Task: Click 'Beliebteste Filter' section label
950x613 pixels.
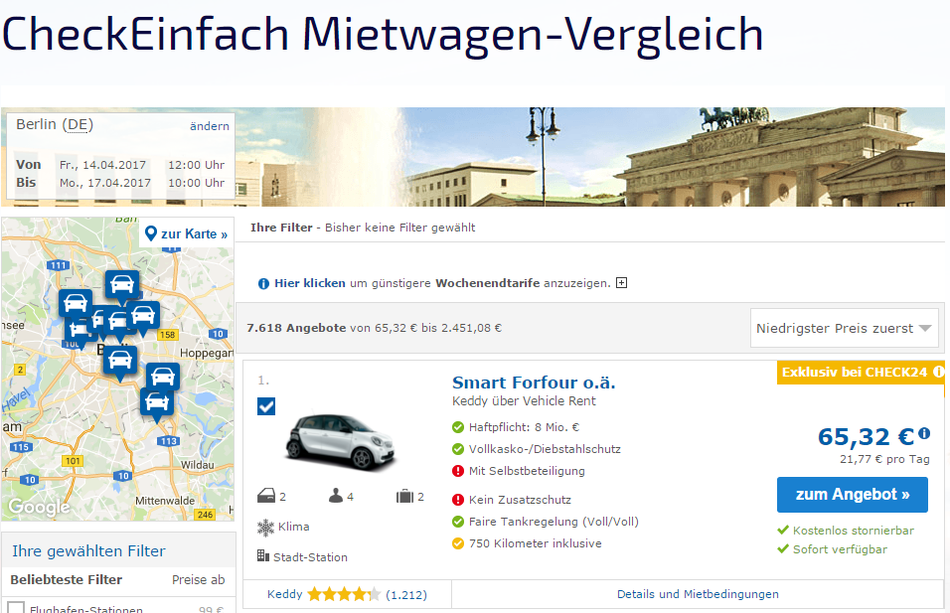Action: (66, 580)
